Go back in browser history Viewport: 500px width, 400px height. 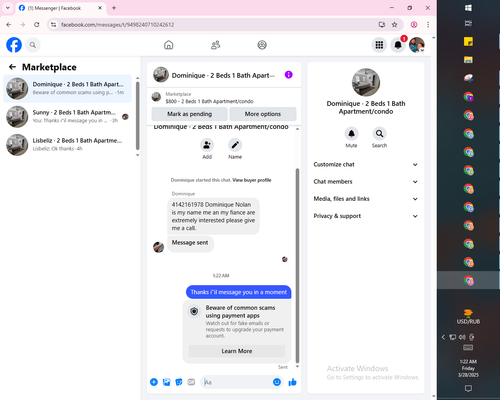click(9, 24)
